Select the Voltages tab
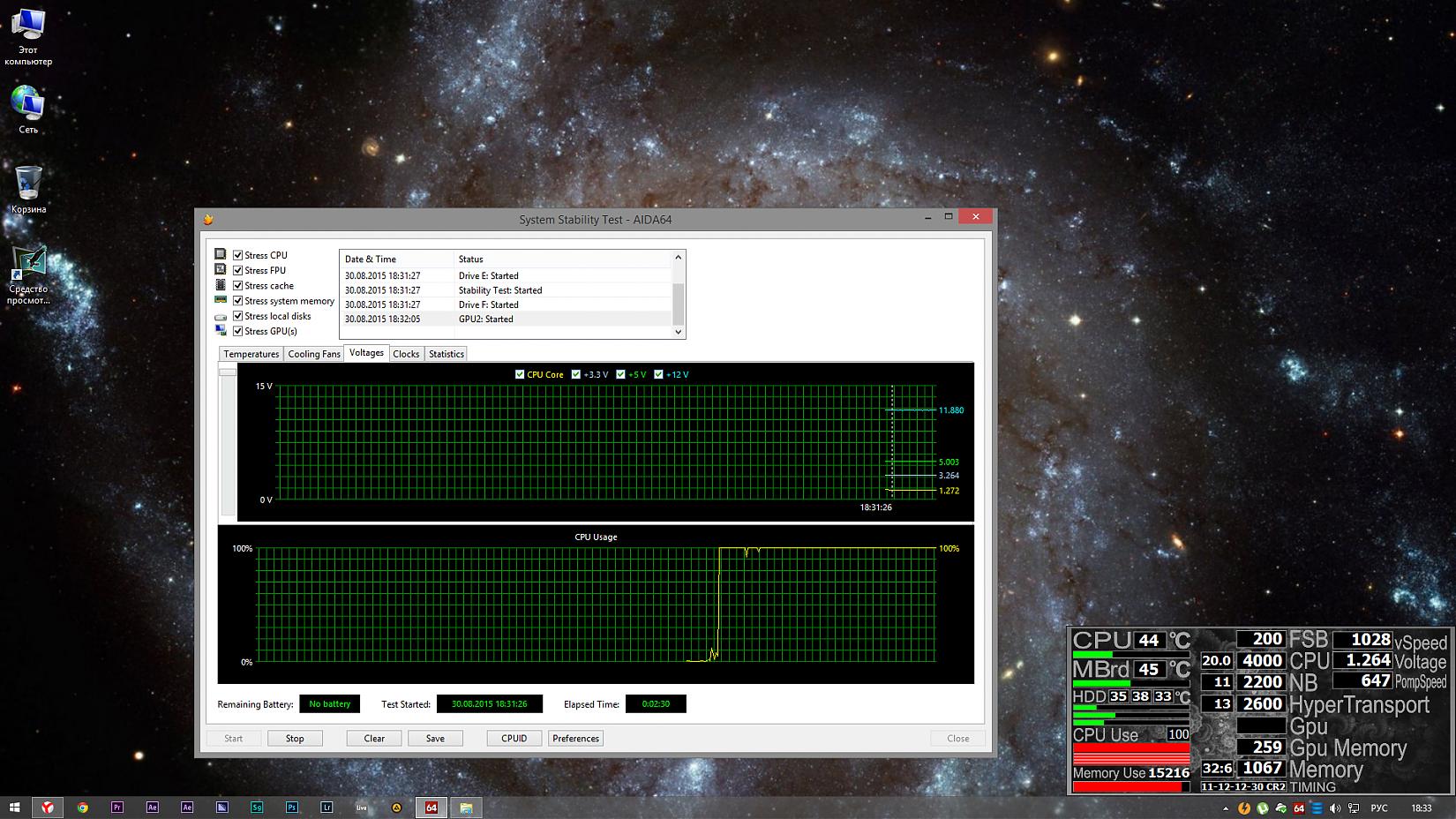Screen dimensions: 1456x819 (x=366, y=353)
